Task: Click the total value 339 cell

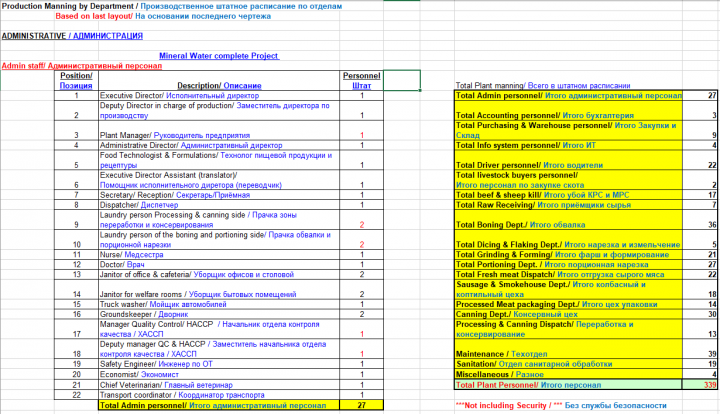Action: click(700, 385)
